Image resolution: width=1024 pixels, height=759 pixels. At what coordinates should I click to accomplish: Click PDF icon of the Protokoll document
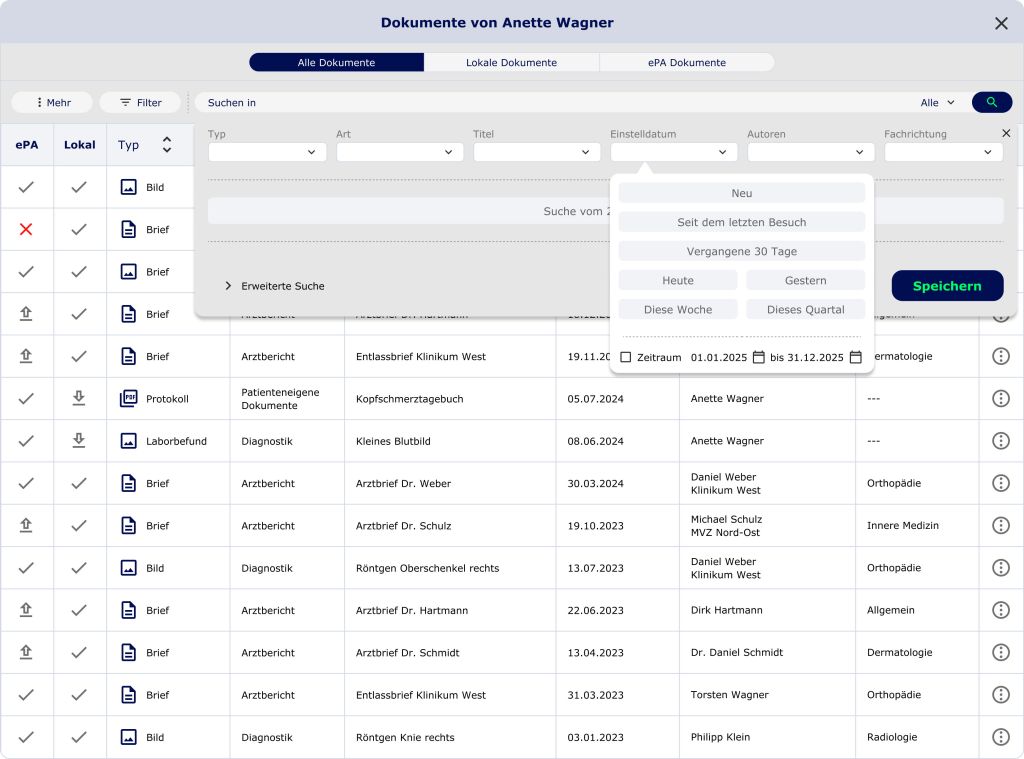128,398
